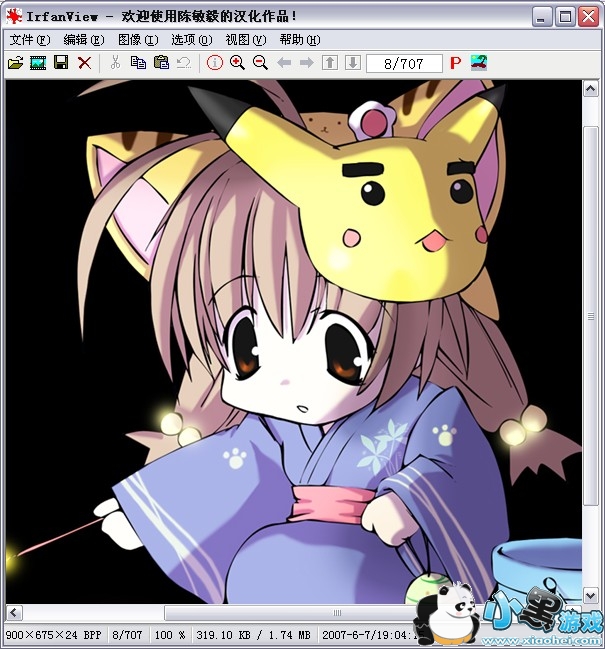Click the Undo arrow icon

point(184,63)
